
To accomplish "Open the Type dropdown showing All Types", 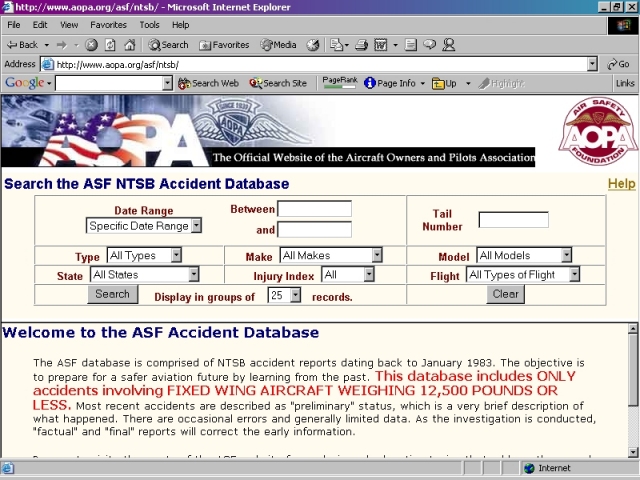I will pos(144,256).
